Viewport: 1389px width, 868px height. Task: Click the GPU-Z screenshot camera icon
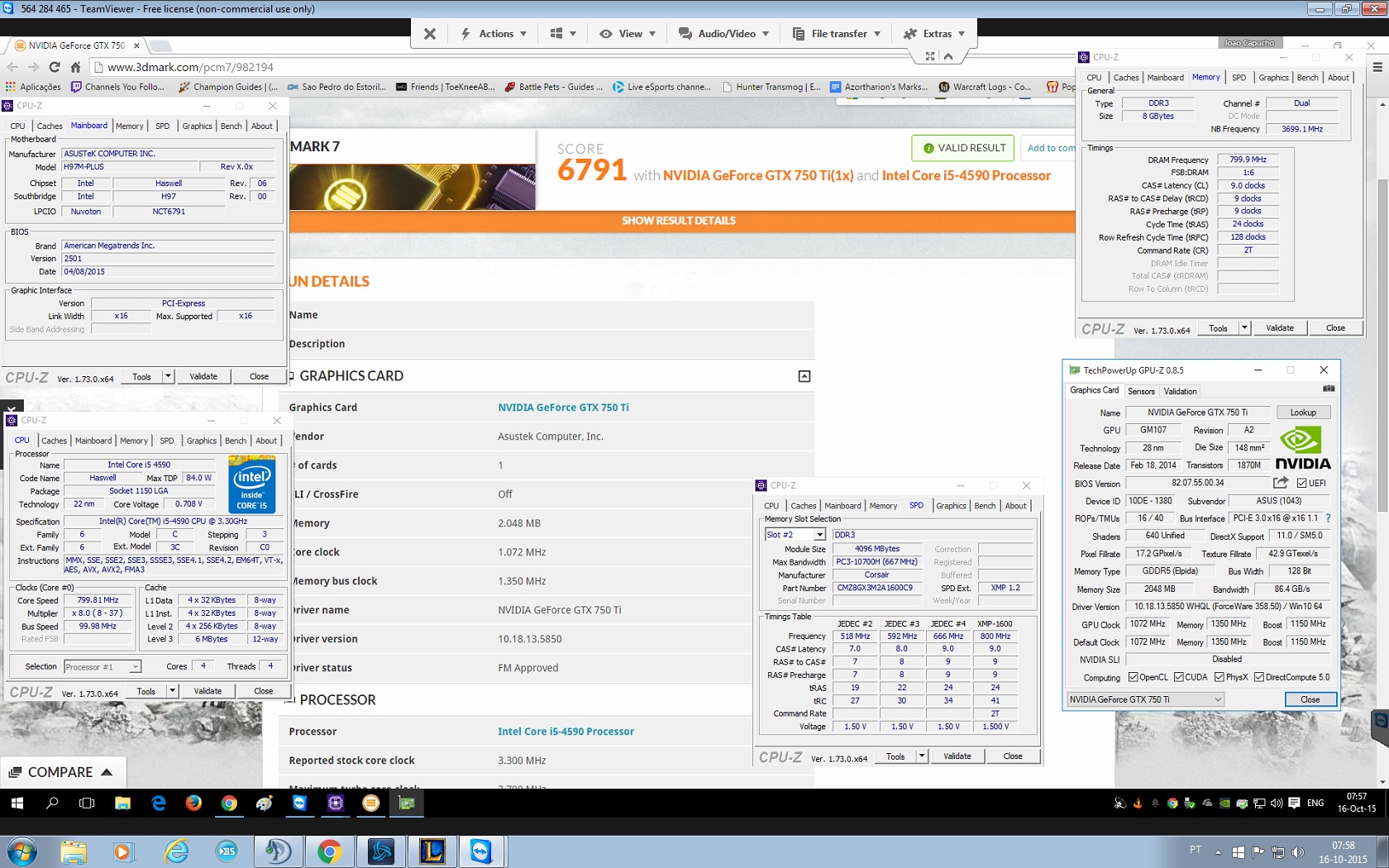(1328, 389)
